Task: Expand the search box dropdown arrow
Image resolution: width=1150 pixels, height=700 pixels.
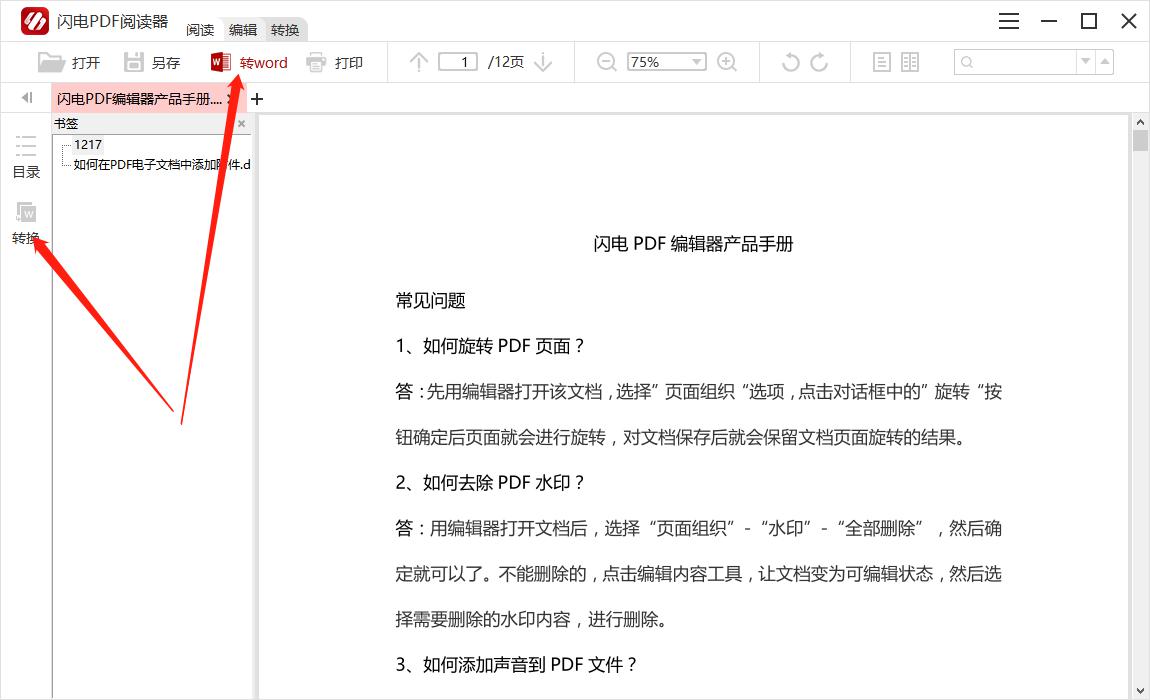Action: [x=1085, y=62]
